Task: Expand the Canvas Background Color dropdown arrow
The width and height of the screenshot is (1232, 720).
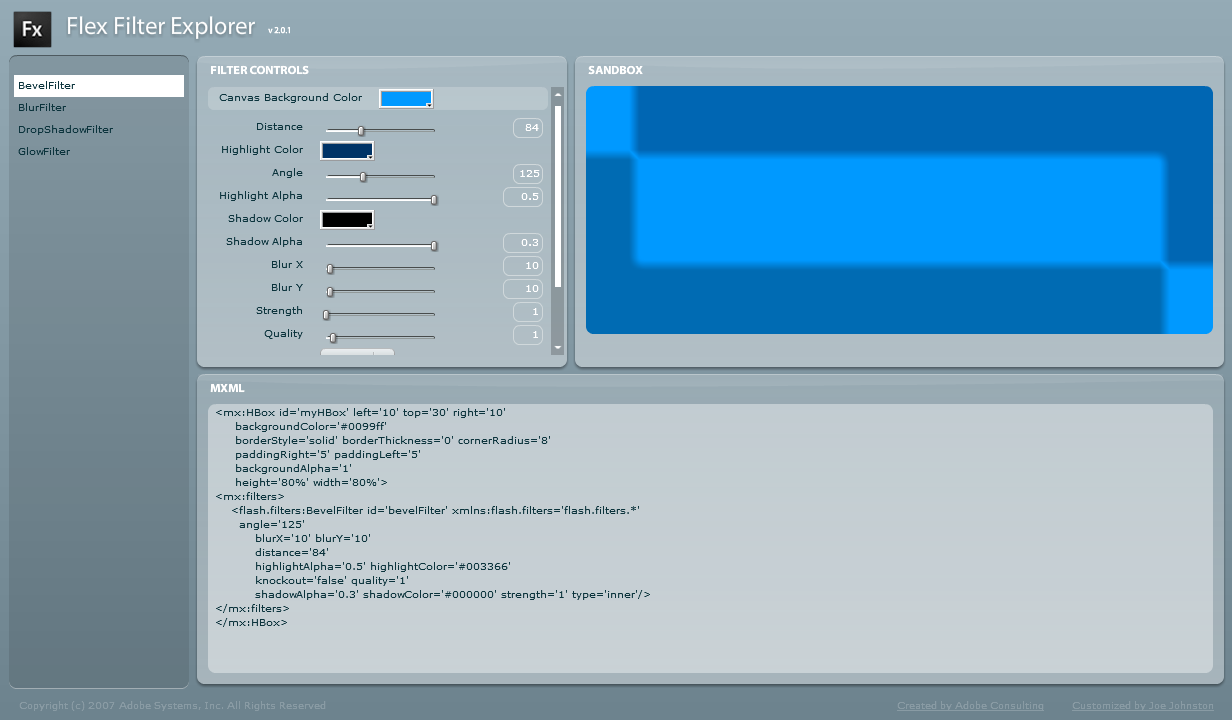Action: pyautogui.click(x=431, y=104)
